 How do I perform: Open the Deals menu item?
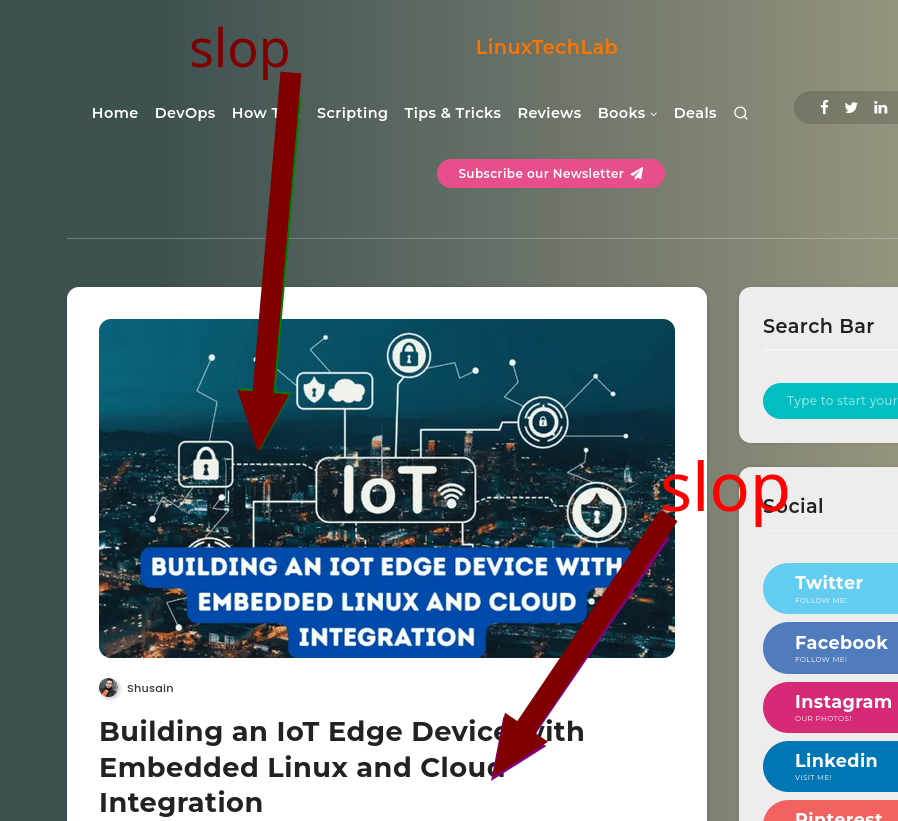tap(695, 113)
